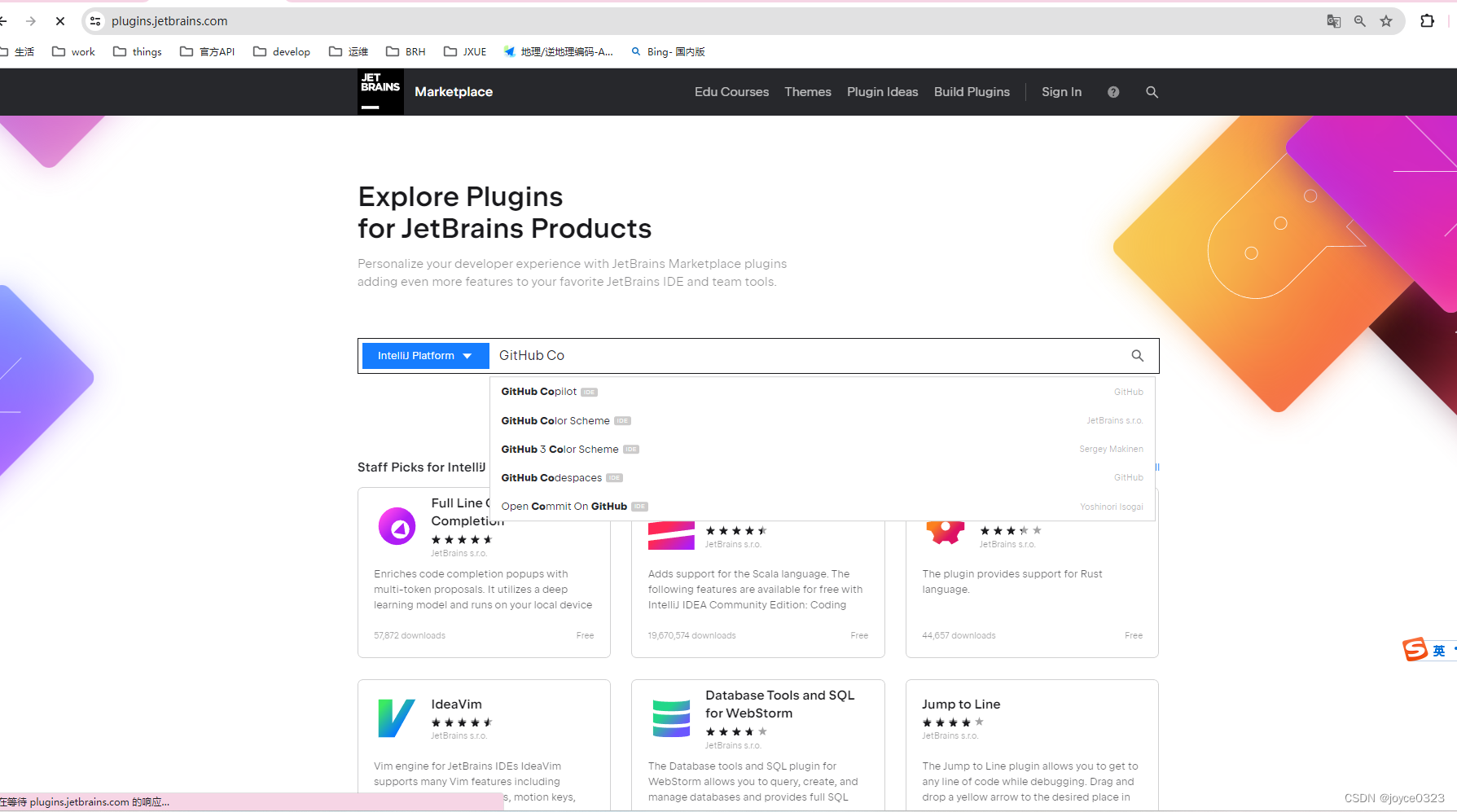
Task: Bookmark this page with the star icon
Action: pos(1386,21)
